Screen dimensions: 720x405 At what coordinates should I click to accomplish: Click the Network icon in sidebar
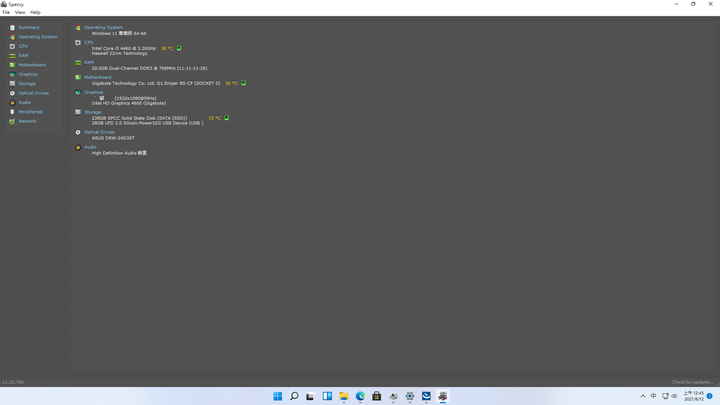[x=12, y=121]
